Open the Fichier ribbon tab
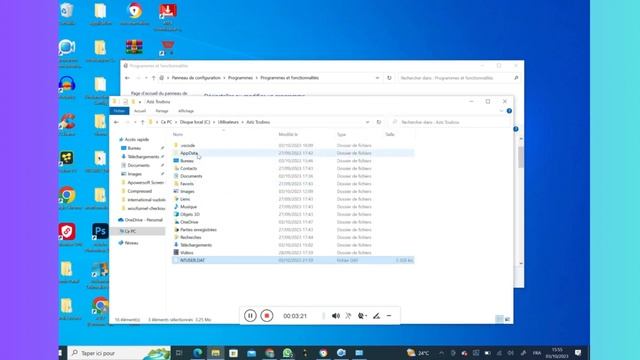640x360 pixels. [x=119, y=111]
